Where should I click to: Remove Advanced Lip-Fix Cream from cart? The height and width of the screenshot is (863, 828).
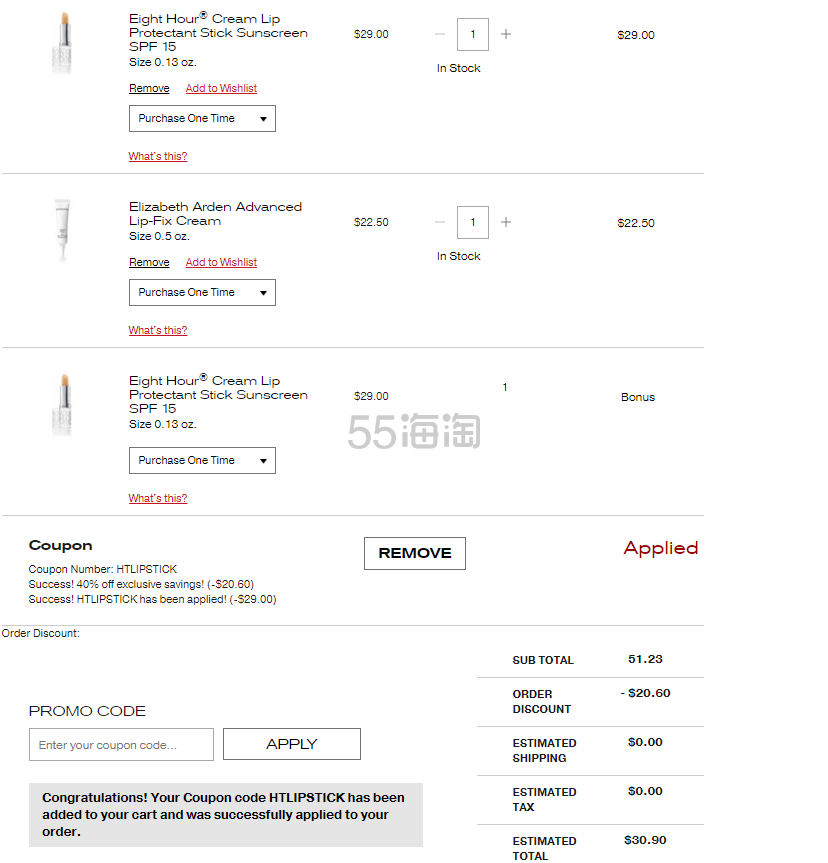click(149, 263)
